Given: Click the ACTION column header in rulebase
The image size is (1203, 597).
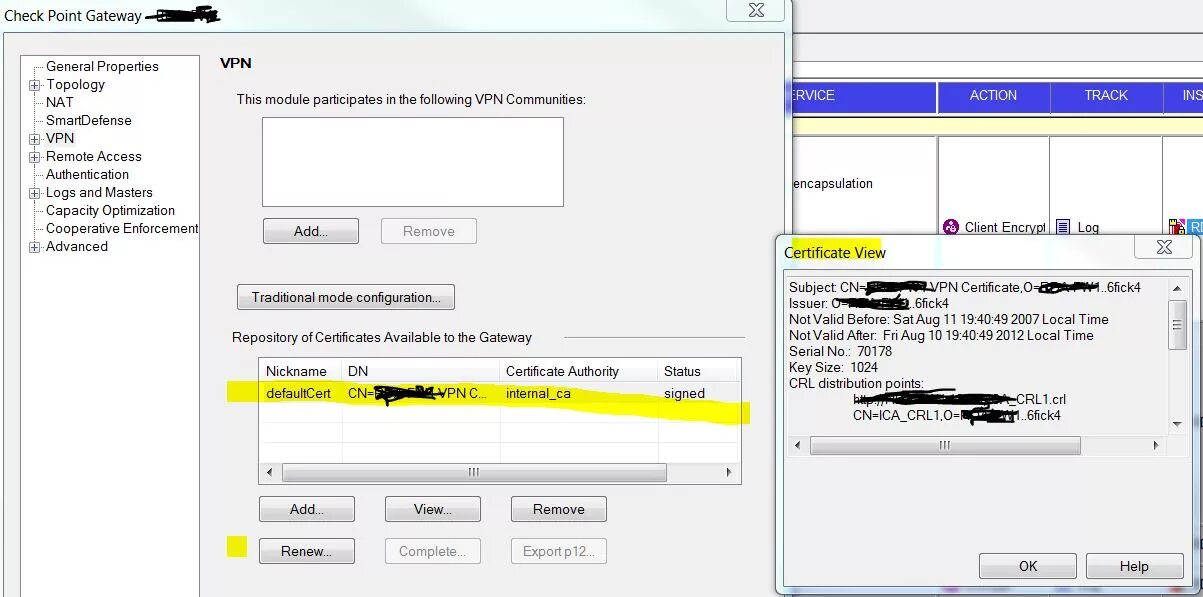Looking at the screenshot, I should pyautogui.click(x=993, y=96).
